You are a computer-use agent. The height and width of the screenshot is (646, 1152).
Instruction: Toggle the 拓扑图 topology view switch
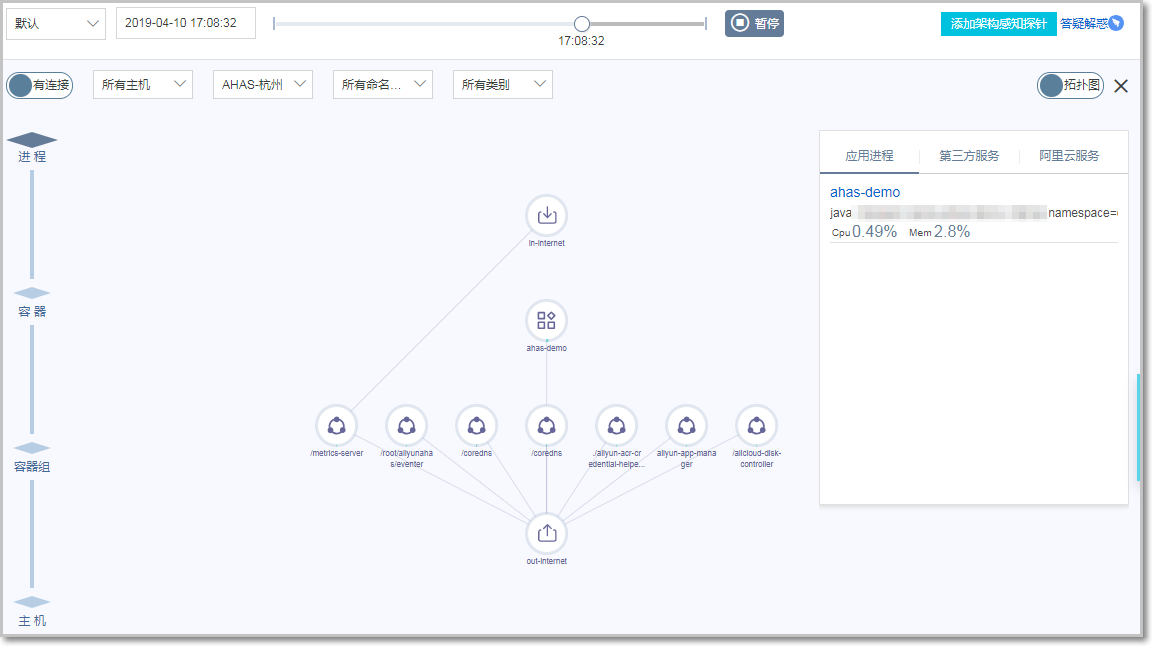1070,85
